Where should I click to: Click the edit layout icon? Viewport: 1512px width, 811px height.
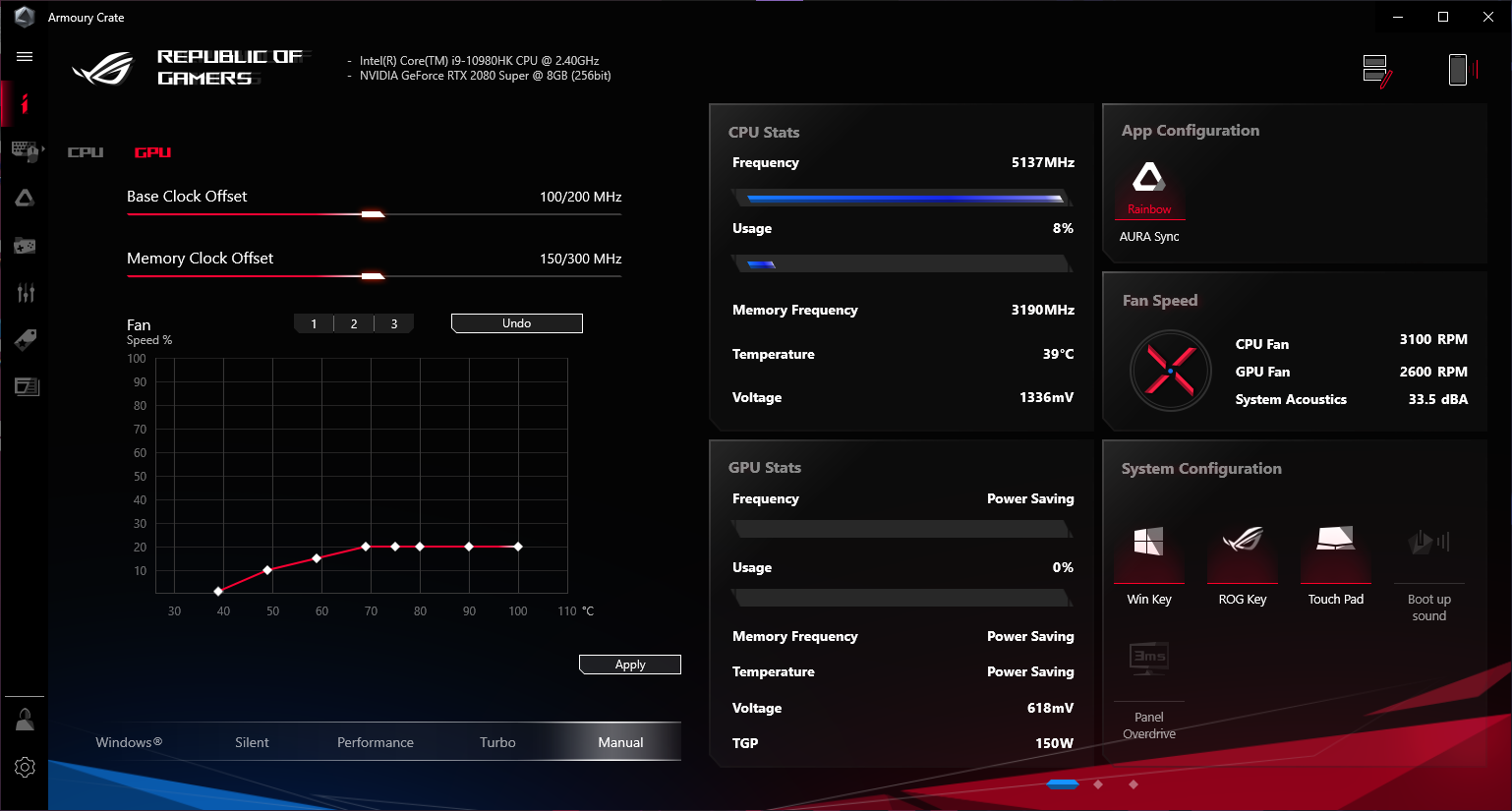click(1377, 71)
